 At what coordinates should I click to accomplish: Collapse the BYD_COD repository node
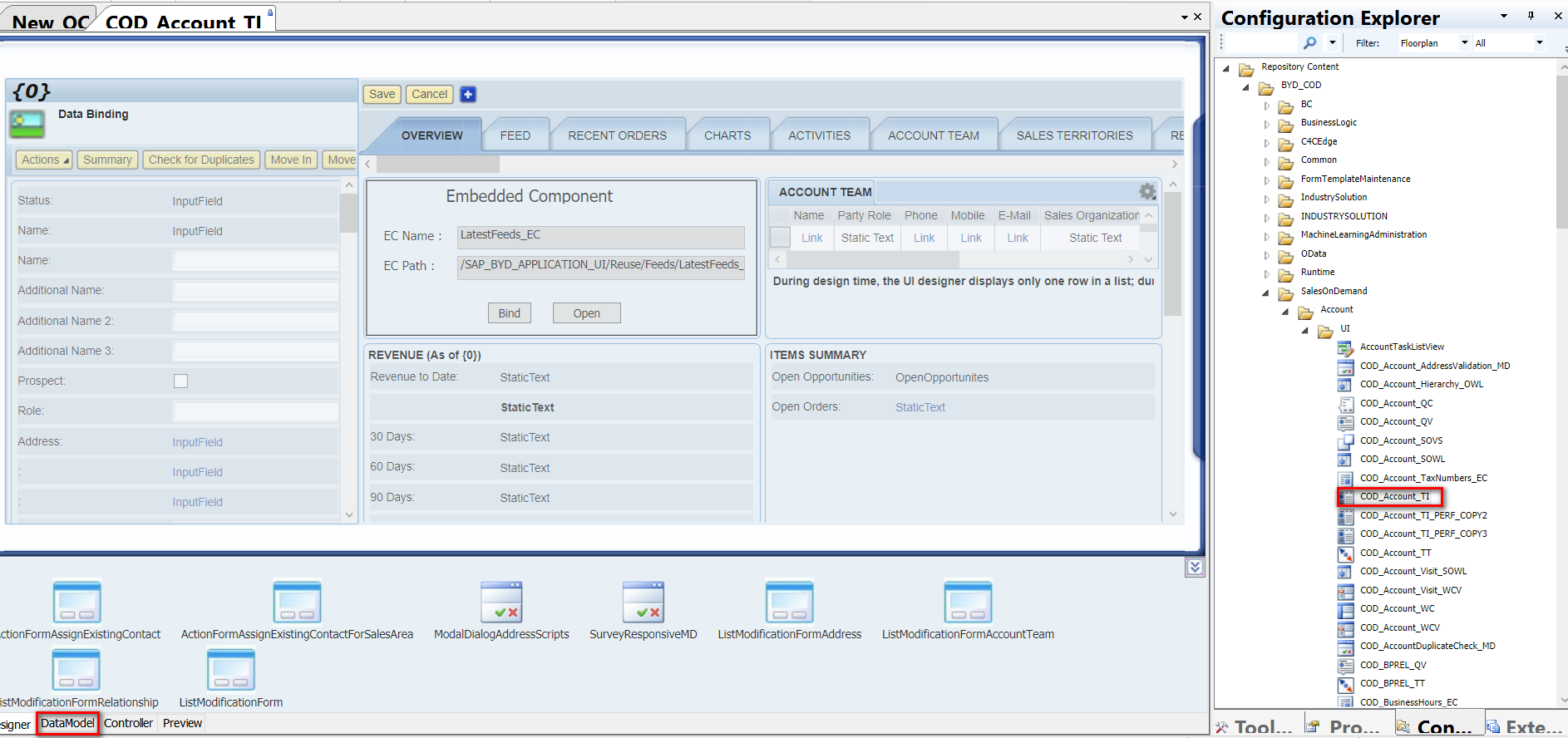click(x=1245, y=86)
